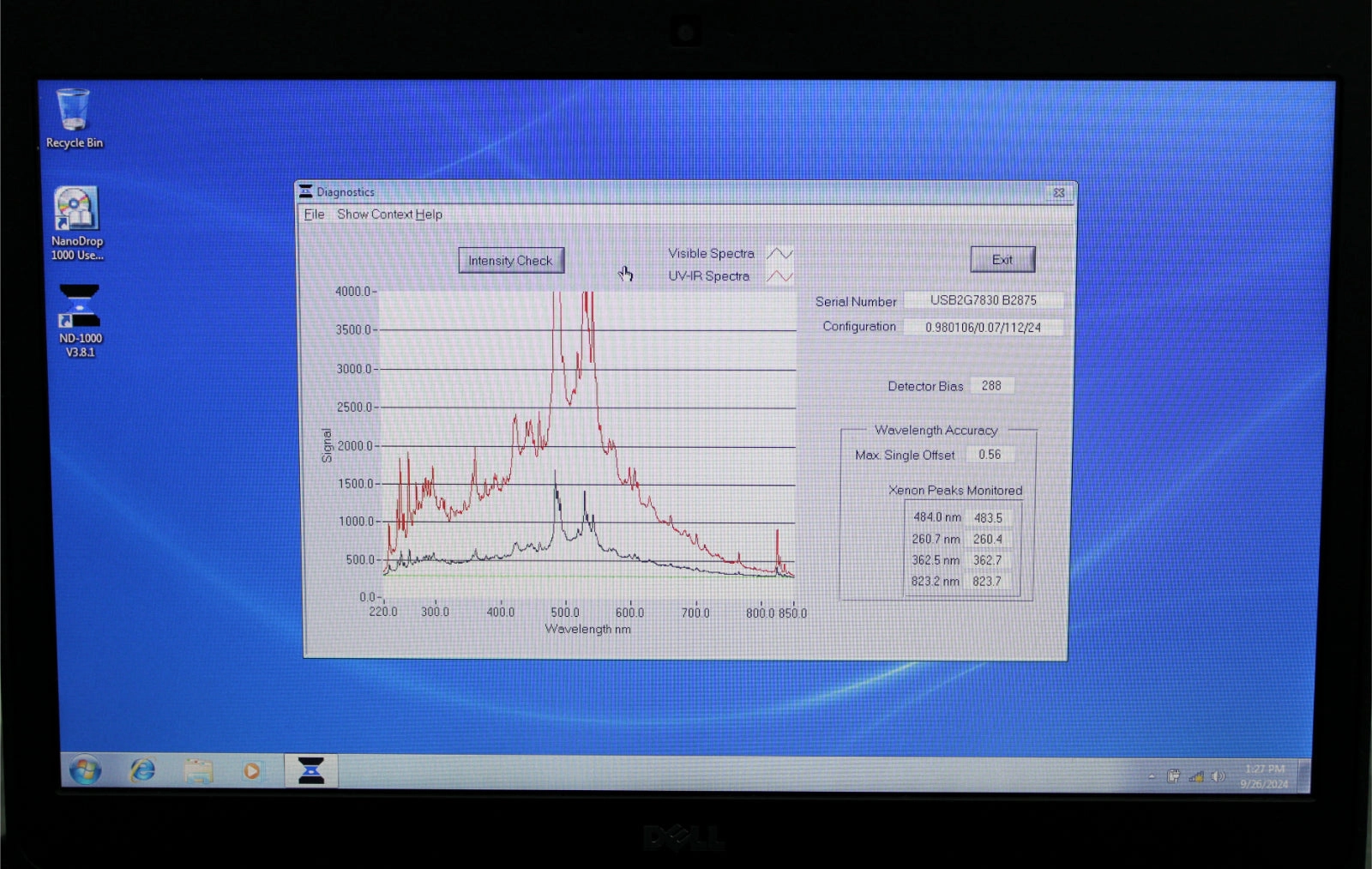Open the NanoDrop 1000 User manual shortcut

(76, 224)
